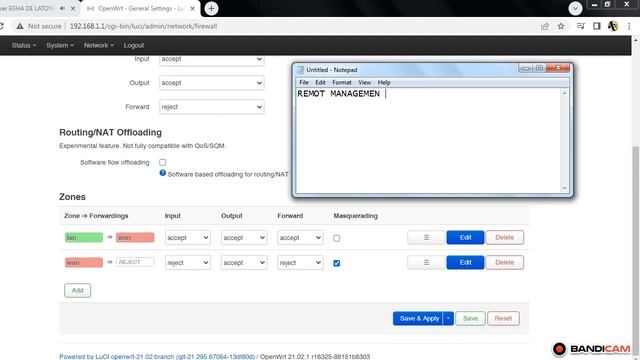The height and width of the screenshot is (360, 640).
Task: Open the Chrome profile avatar
Action: coord(613,26)
